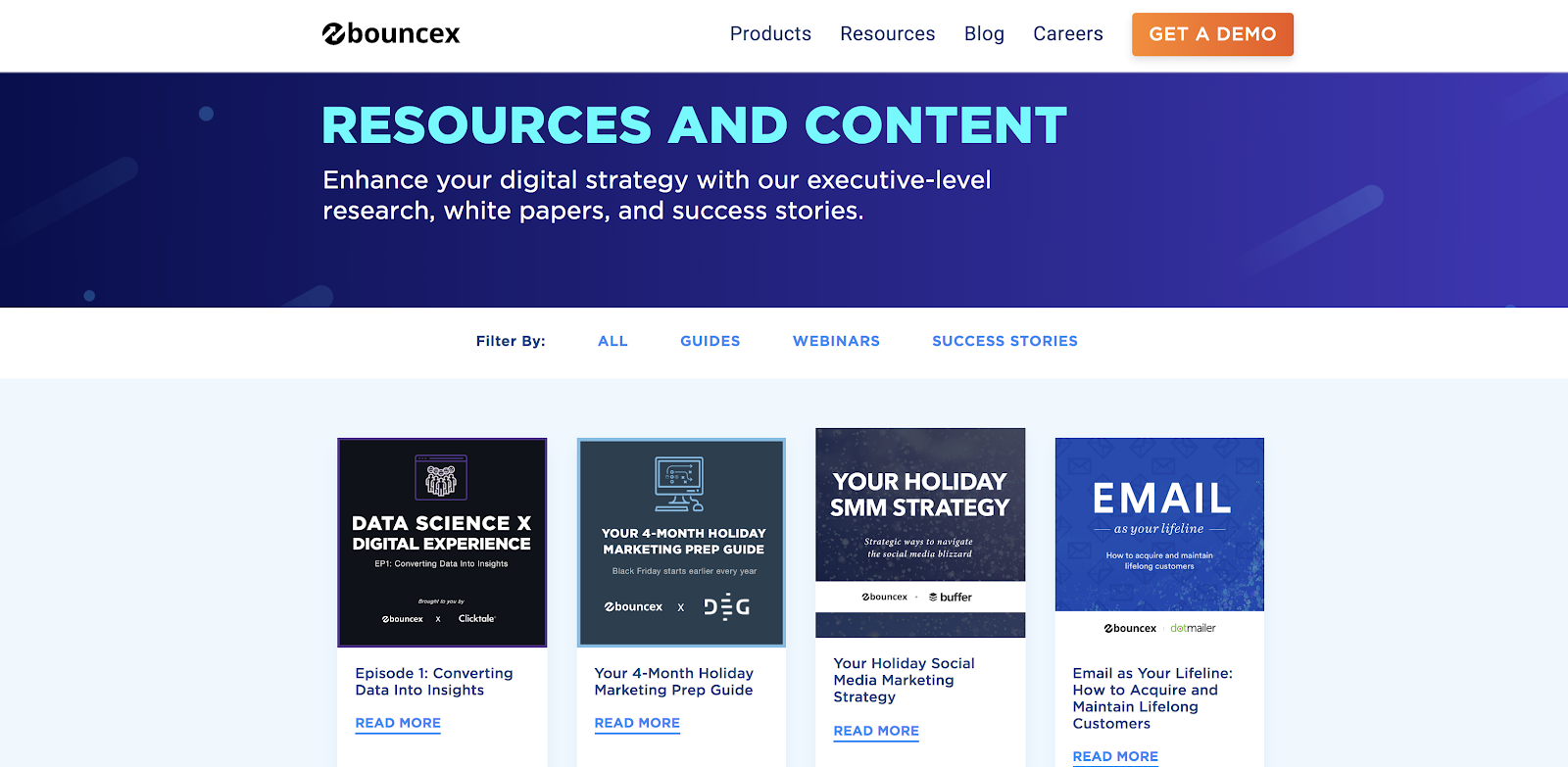Filter resources by Success Stories

pyautogui.click(x=1004, y=341)
